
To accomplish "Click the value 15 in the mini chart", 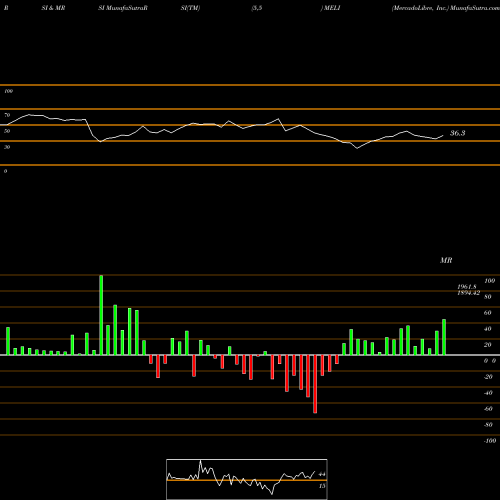I will pyautogui.click(x=322, y=486).
